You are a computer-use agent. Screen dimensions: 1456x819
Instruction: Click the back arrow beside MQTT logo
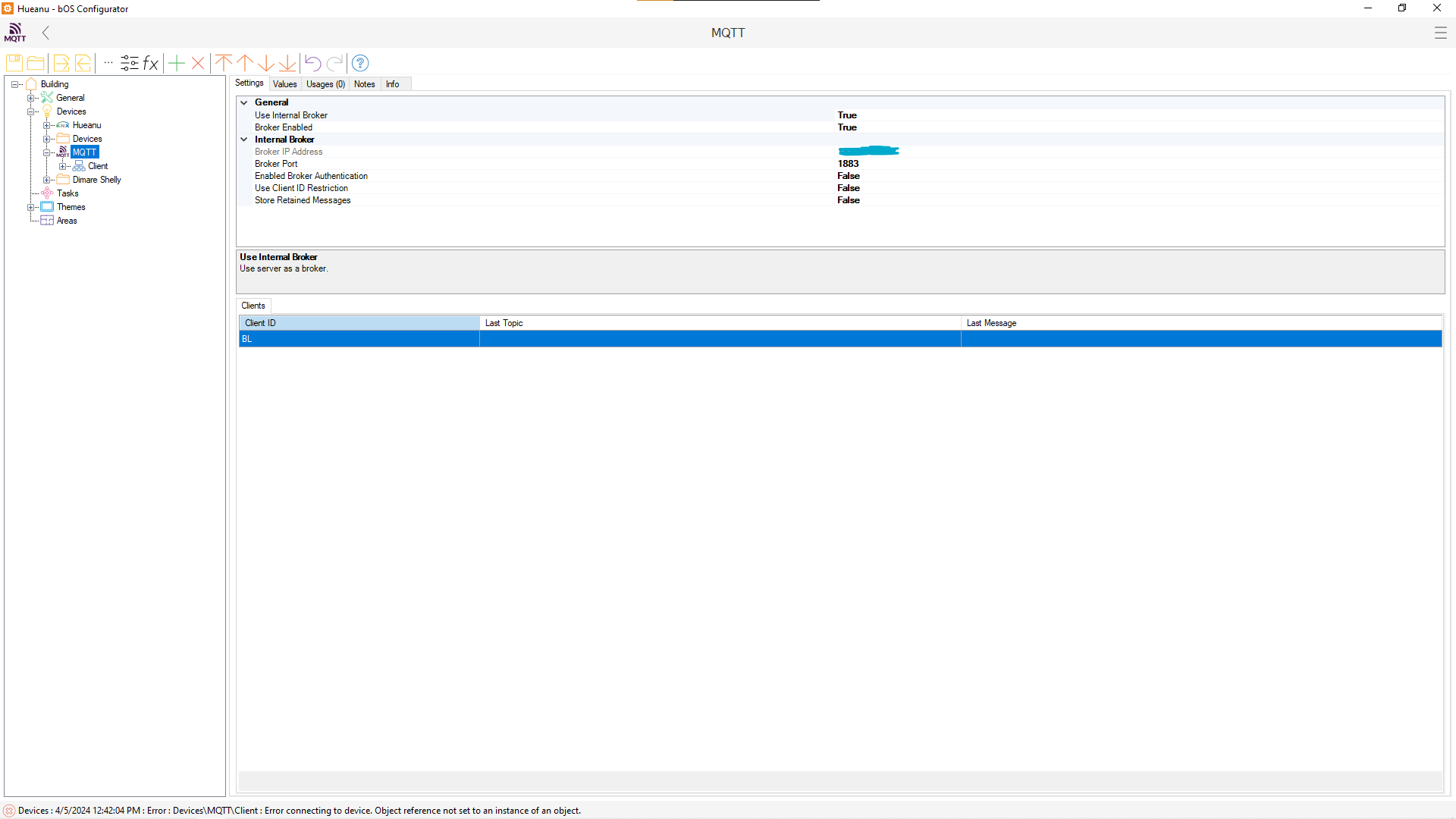(x=46, y=33)
